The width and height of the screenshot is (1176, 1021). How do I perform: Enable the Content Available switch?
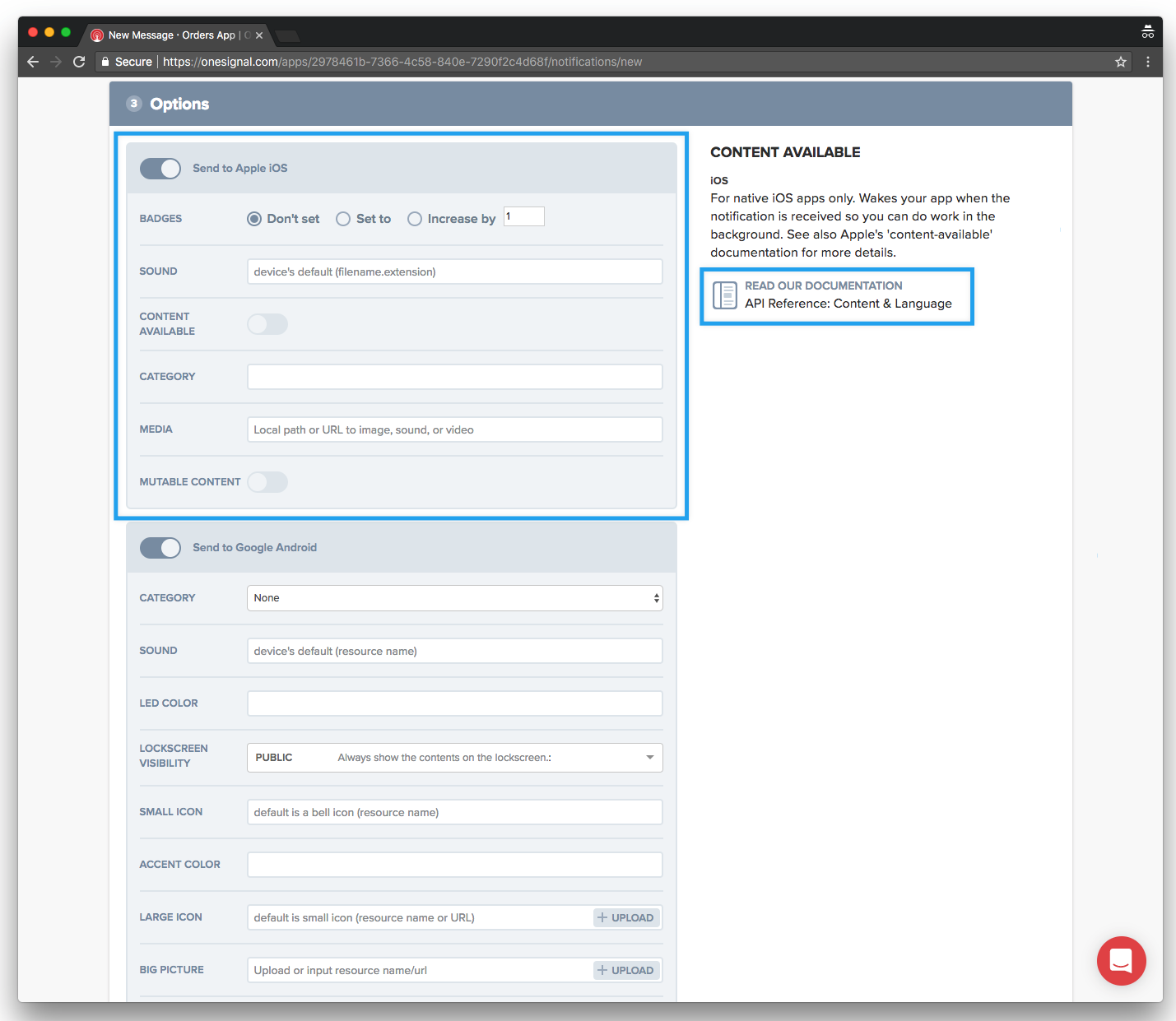(267, 324)
